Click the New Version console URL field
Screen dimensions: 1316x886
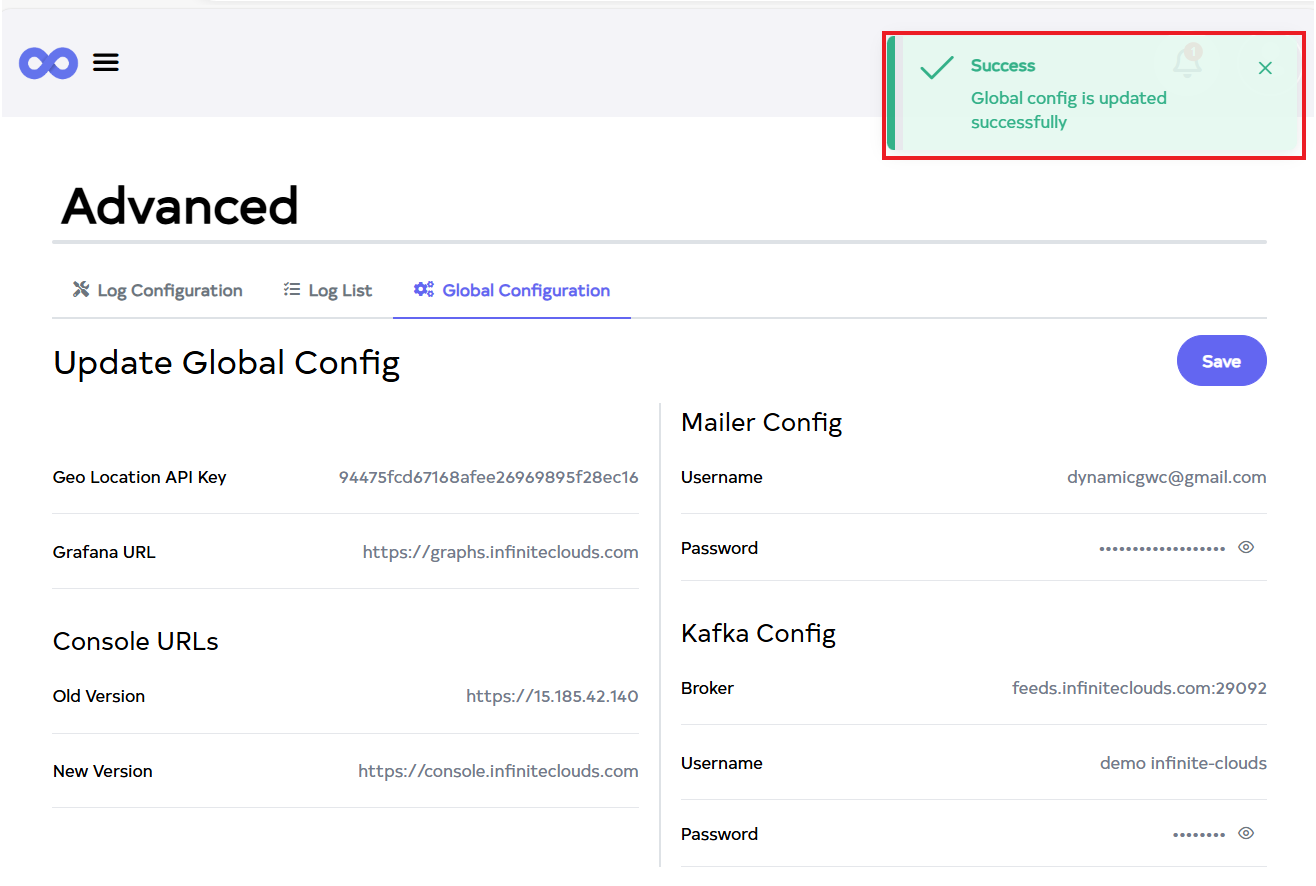(498, 771)
